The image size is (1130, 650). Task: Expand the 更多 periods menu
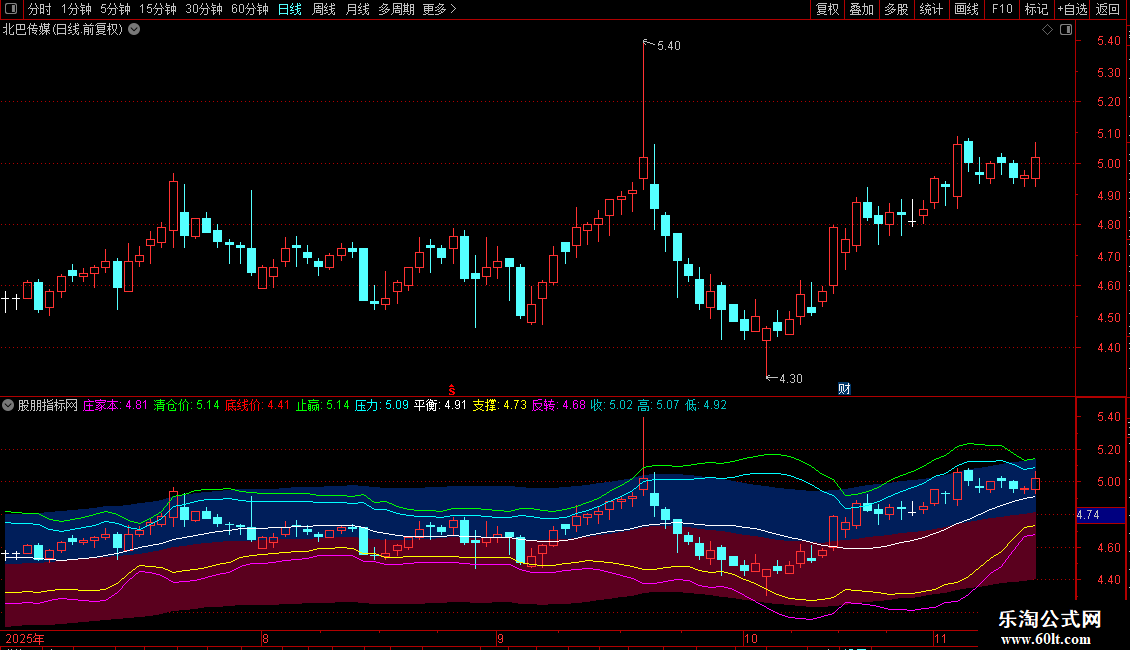click(439, 10)
